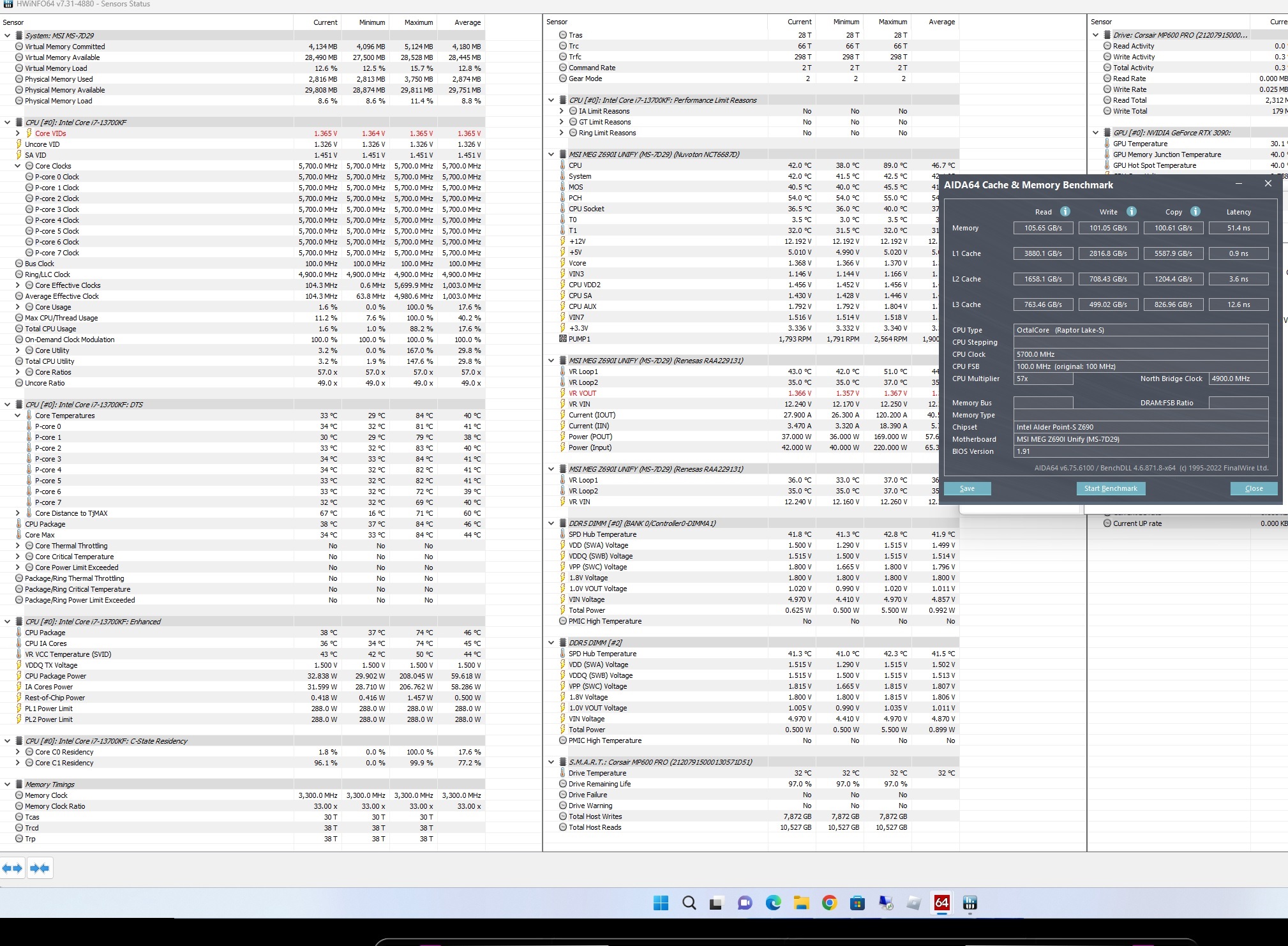Screen dimensions: 1288x946
Task: Open the Remote Desktop taskbar icon
Action: click(x=885, y=903)
